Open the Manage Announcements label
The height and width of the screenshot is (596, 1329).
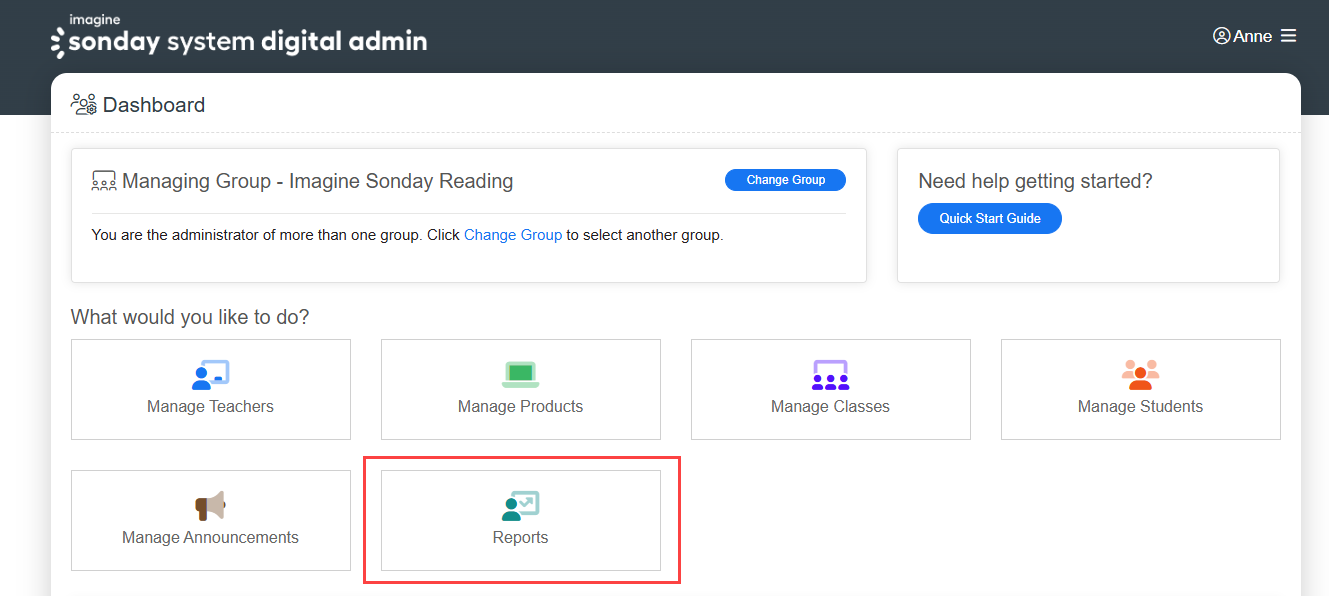[210, 537]
